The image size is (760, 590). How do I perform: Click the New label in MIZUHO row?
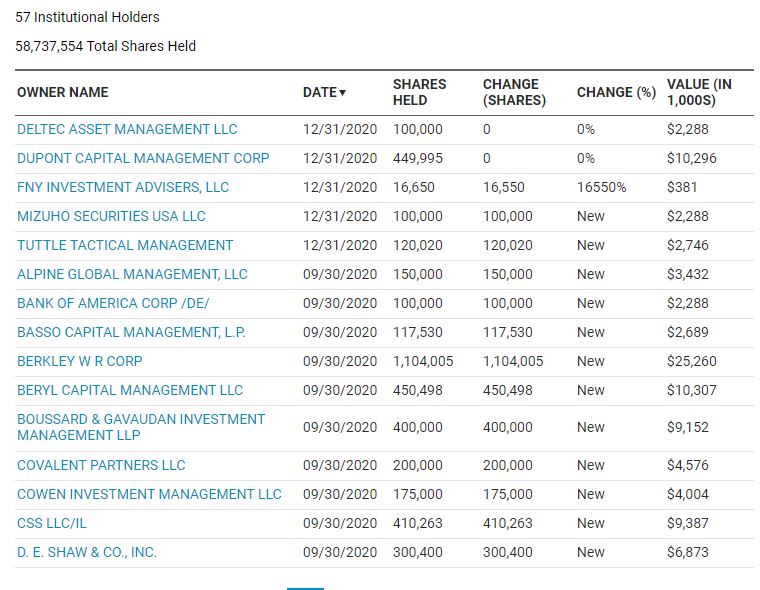(x=590, y=216)
